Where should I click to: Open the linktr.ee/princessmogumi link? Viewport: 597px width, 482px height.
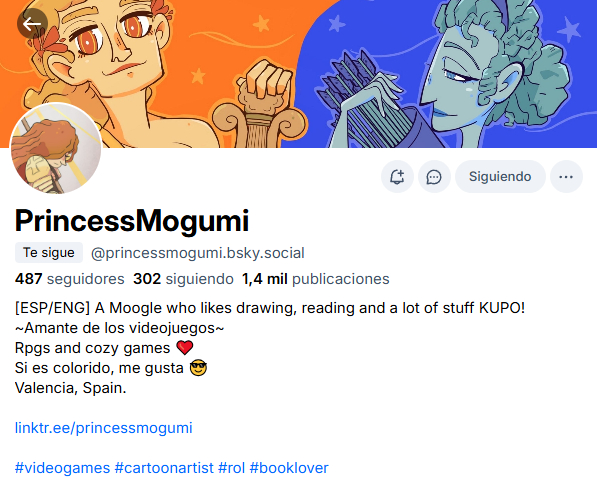tap(104, 428)
